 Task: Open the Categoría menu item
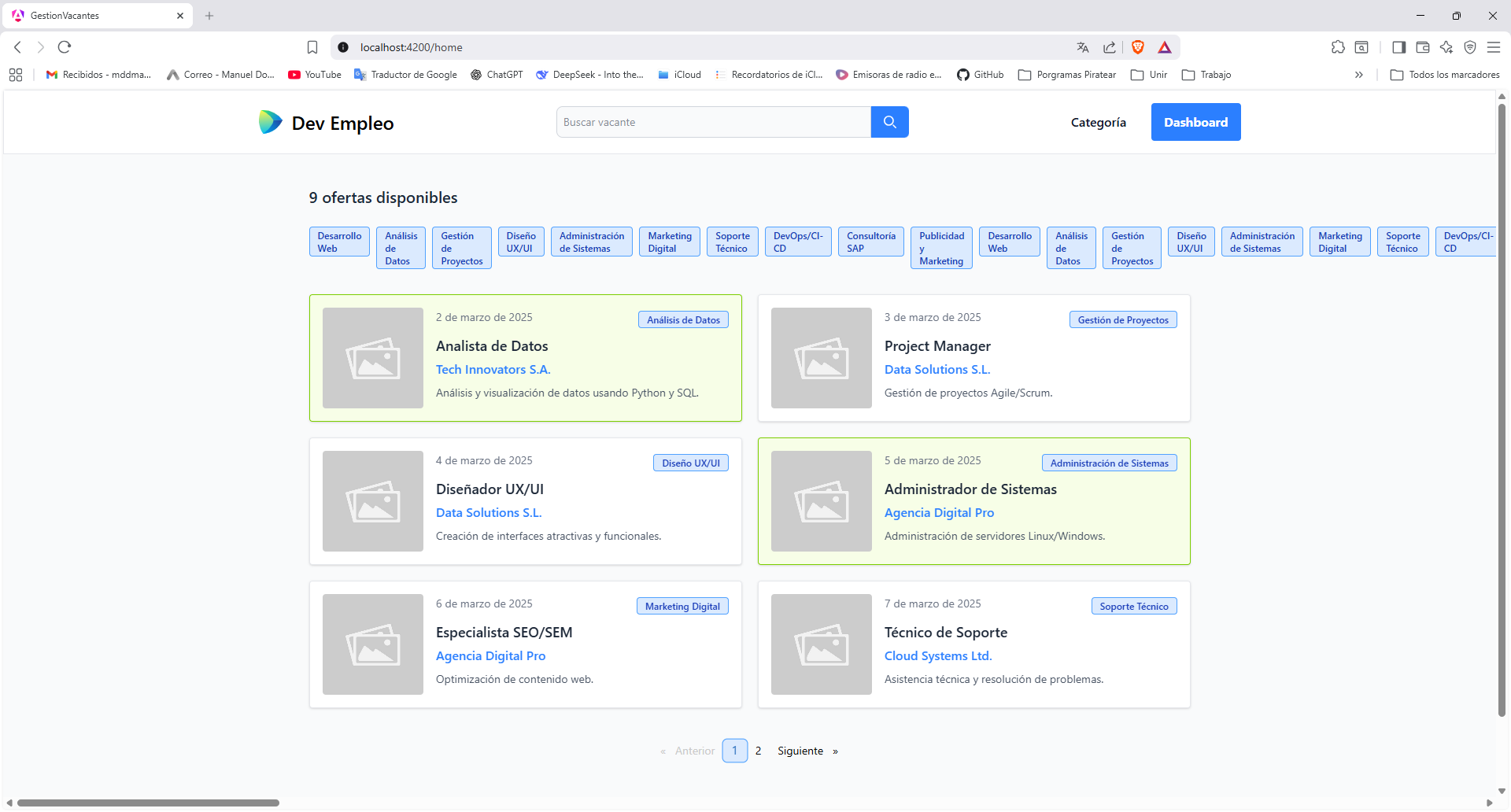[x=1098, y=122]
